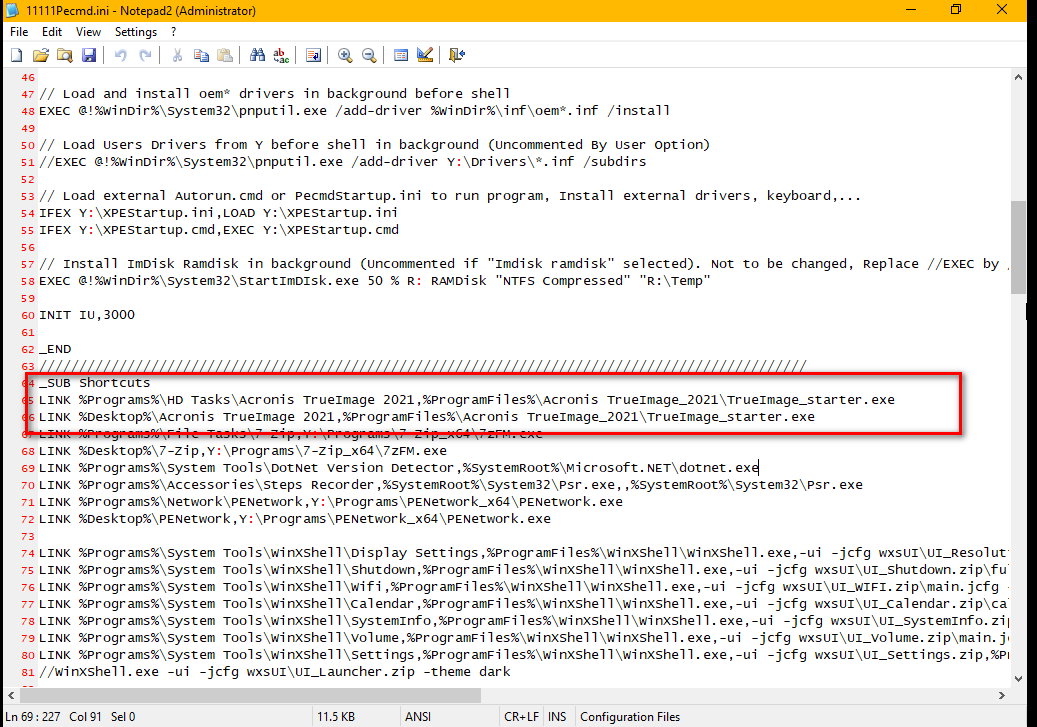Place cursor on the INIT IU,3000 line
This screenshot has height=727, width=1037.
[x=87, y=315]
